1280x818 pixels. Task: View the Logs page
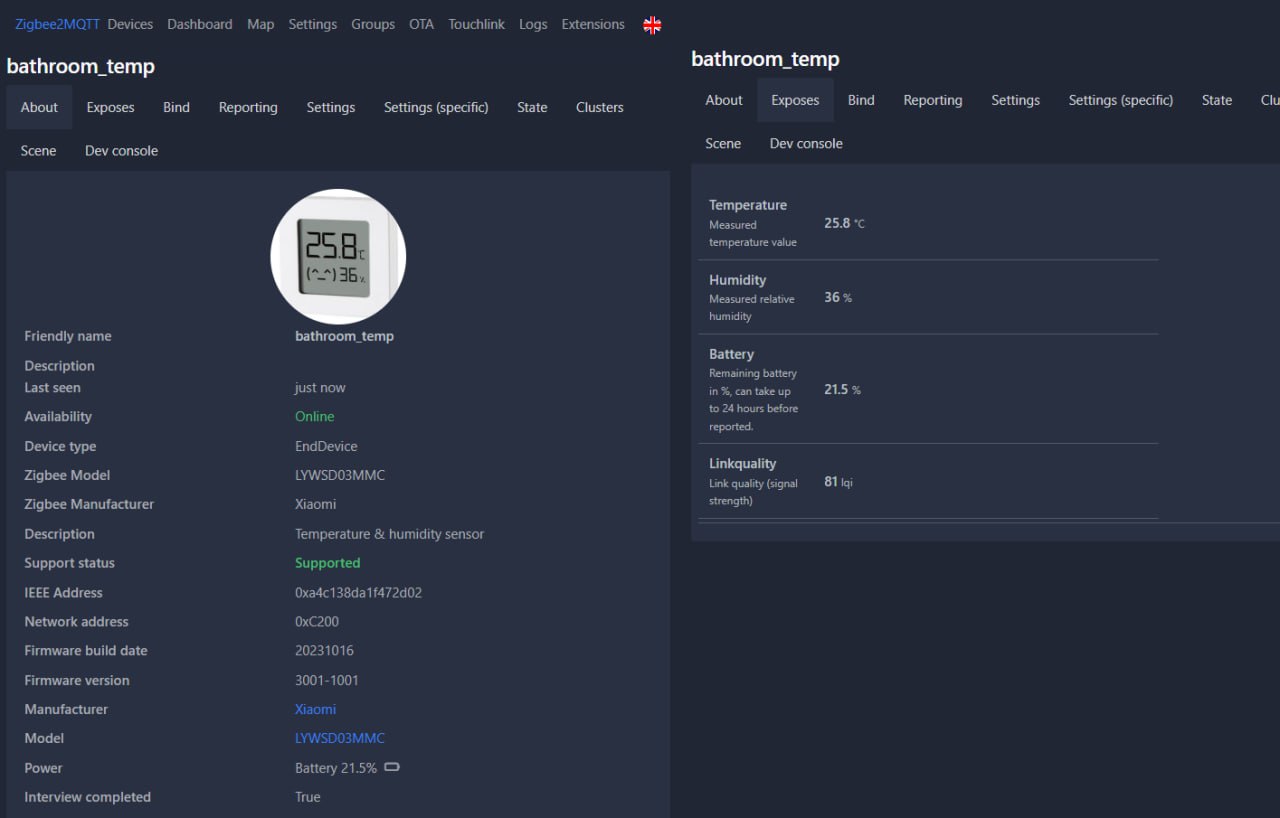coord(533,24)
